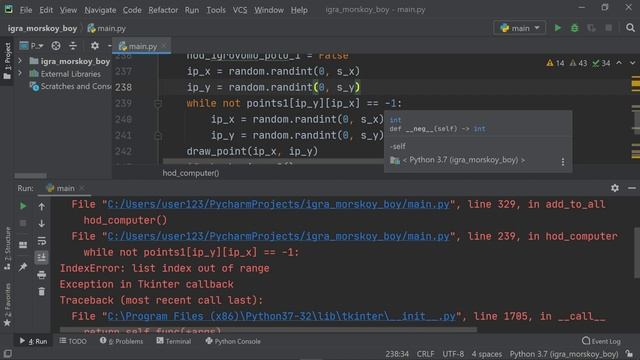Toggle code fold at line 239
Viewport: 640px width, 360px height.
[x=158, y=104]
